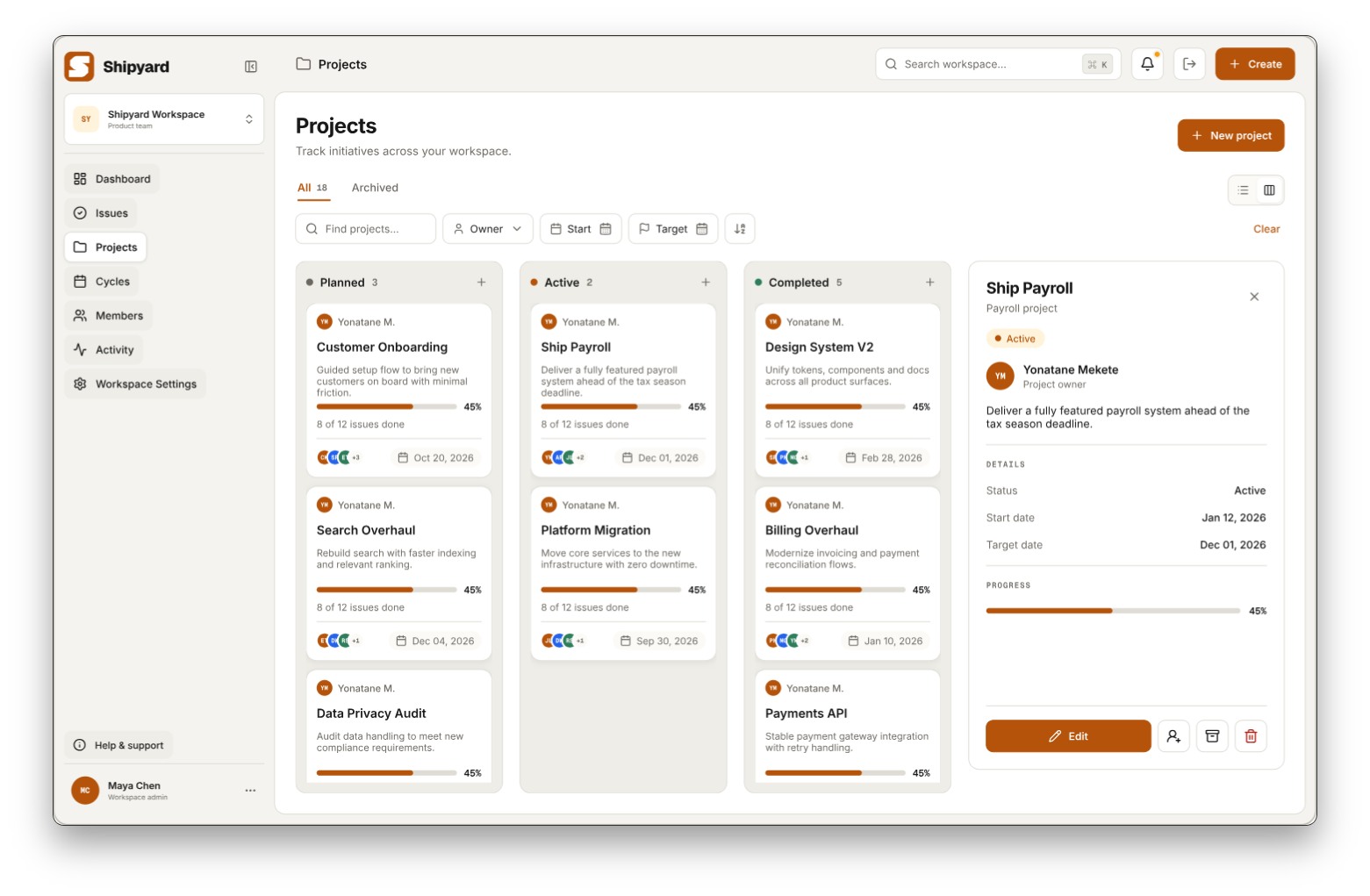Open the Maya Chen user options menu
The width and height of the screenshot is (1370, 896).
point(251,791)
